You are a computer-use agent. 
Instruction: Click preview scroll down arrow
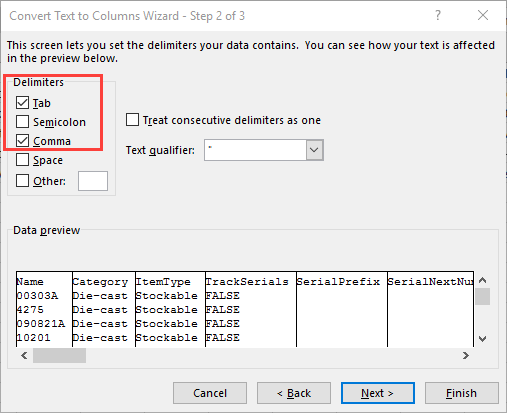[x=482, y=339]
